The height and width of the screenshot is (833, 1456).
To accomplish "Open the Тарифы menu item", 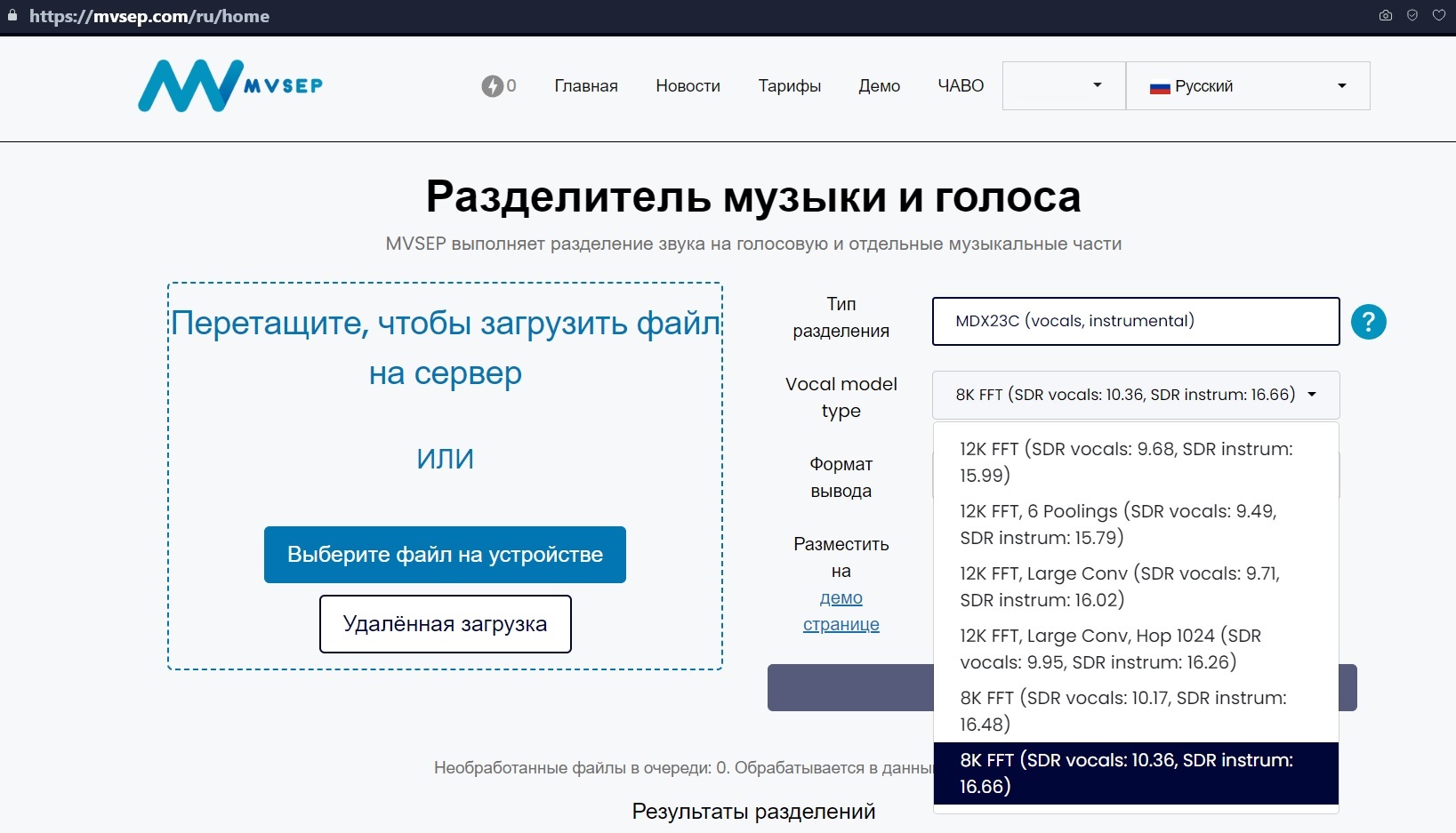I will (x=789, y=86).
